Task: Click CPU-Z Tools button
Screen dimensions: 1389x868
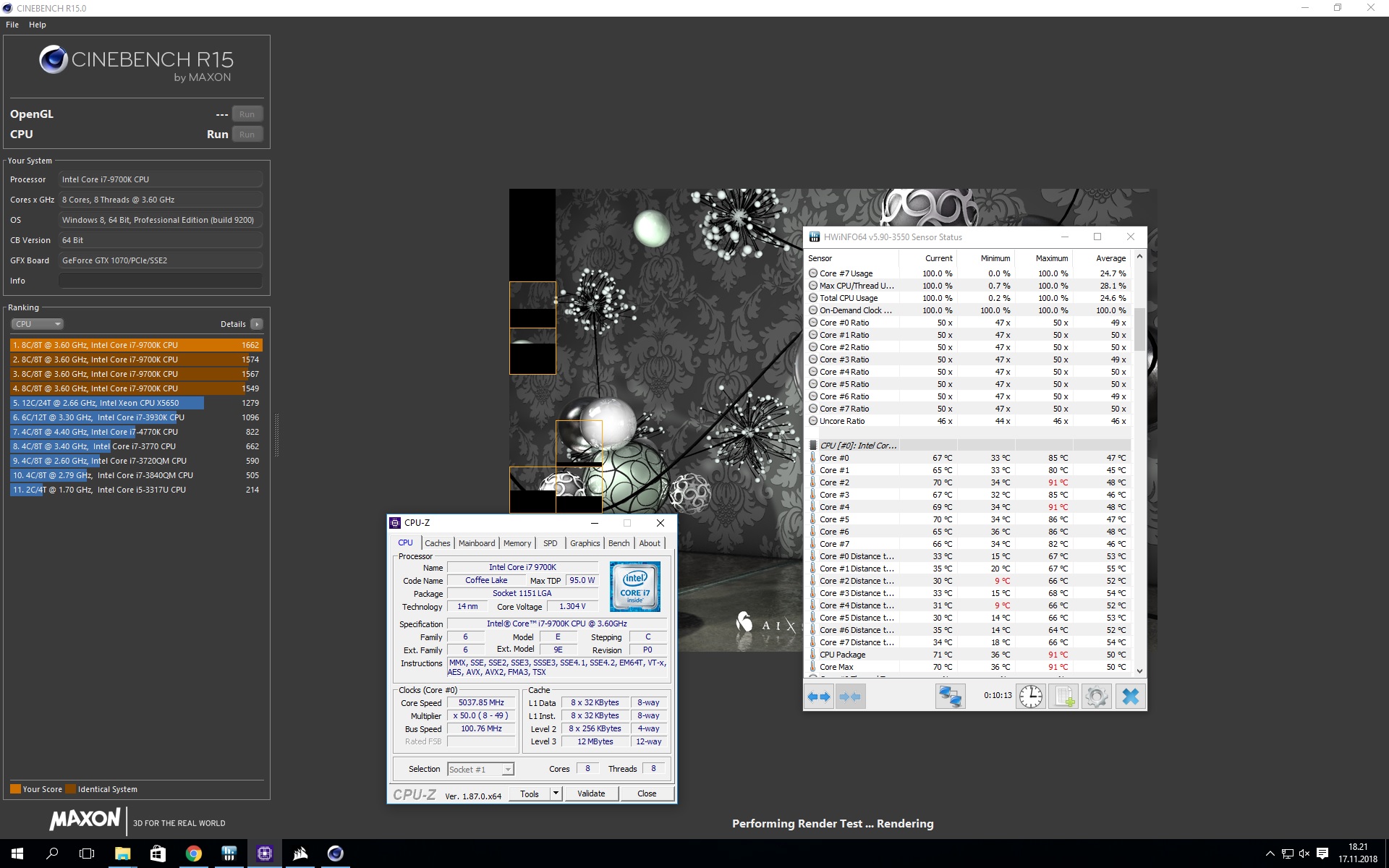Action: [530, 793]
